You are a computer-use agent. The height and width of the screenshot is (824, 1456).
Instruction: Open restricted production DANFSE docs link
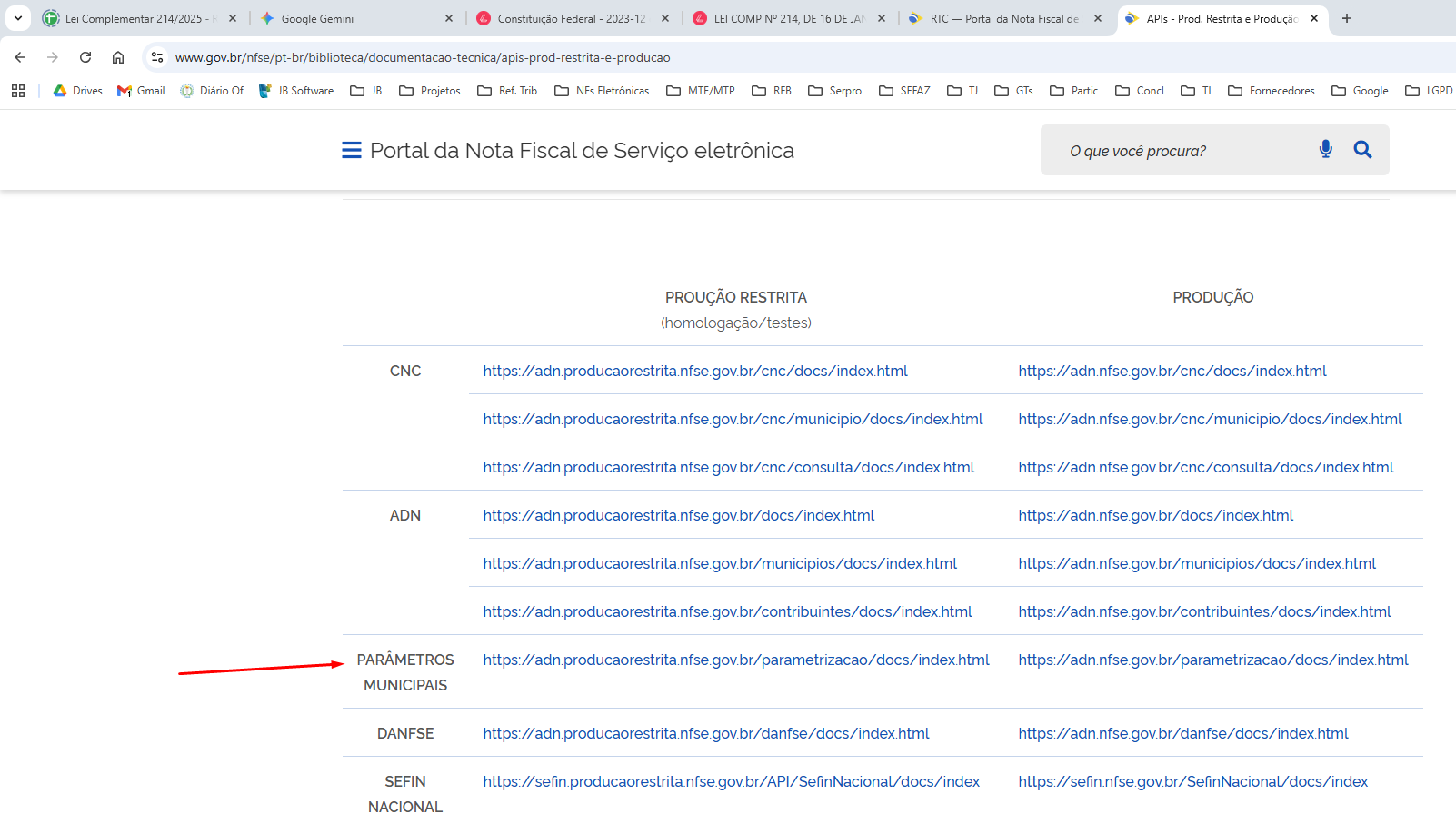705,733
